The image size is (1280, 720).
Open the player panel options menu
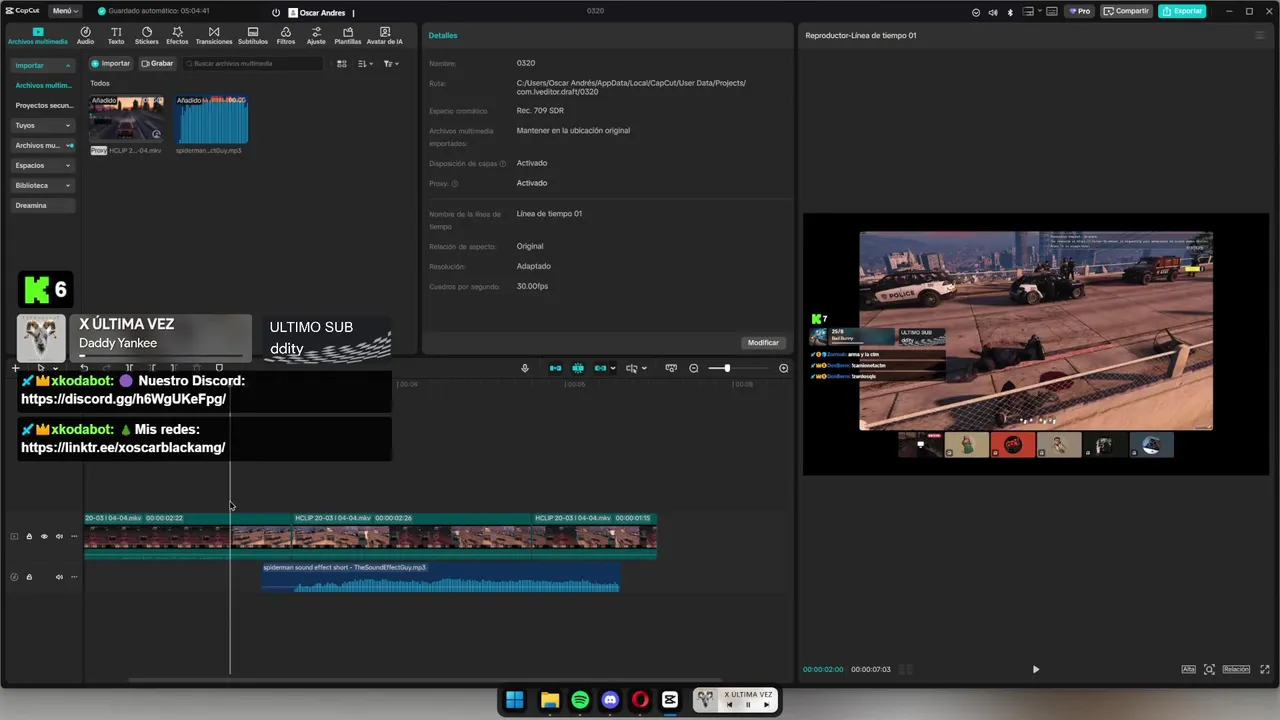tap(1260, 35)
